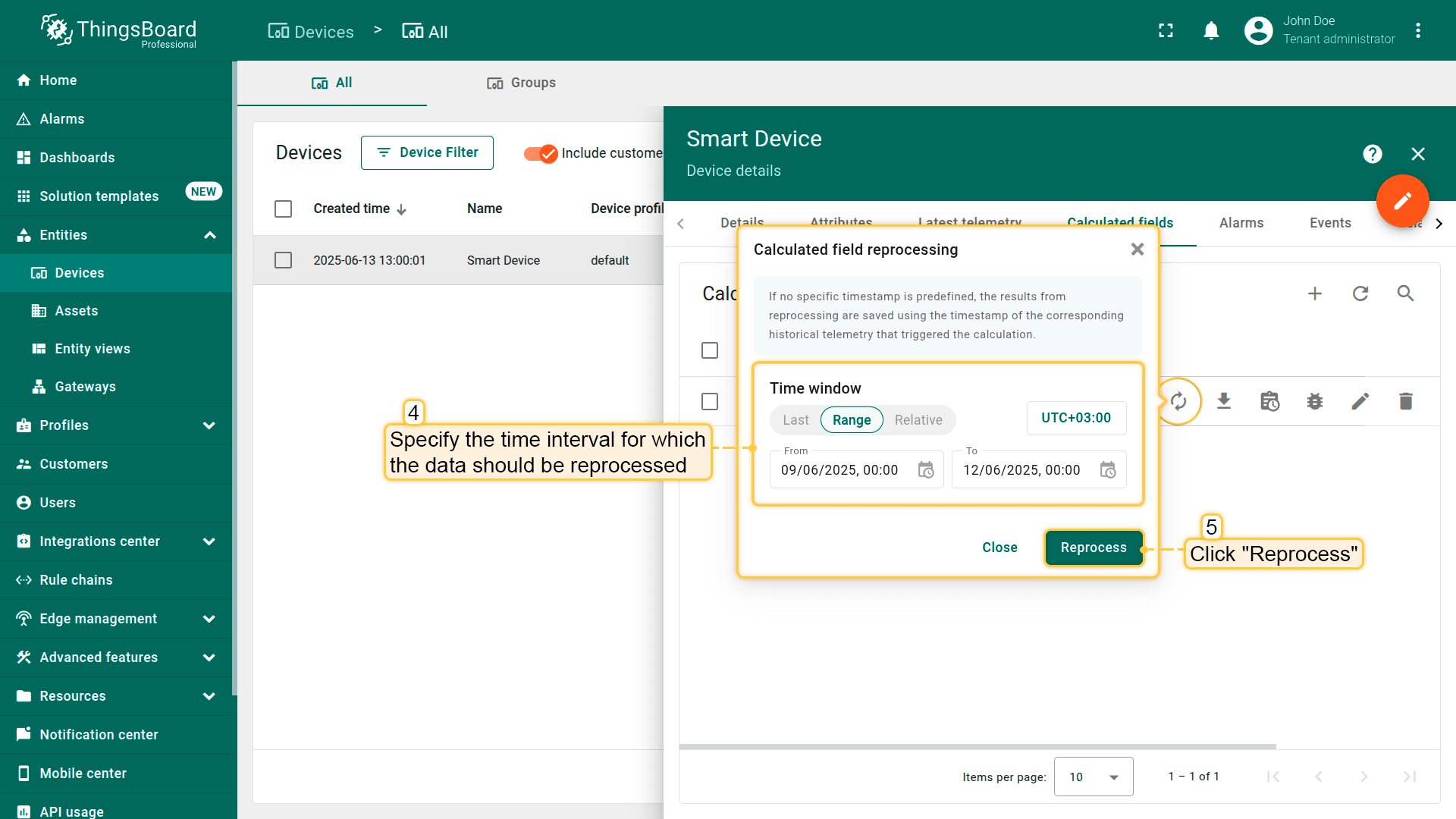The height and width of the screenshot is (819, 1456).
Task: Click the notifications bell icon
Action: [1211, 31]
